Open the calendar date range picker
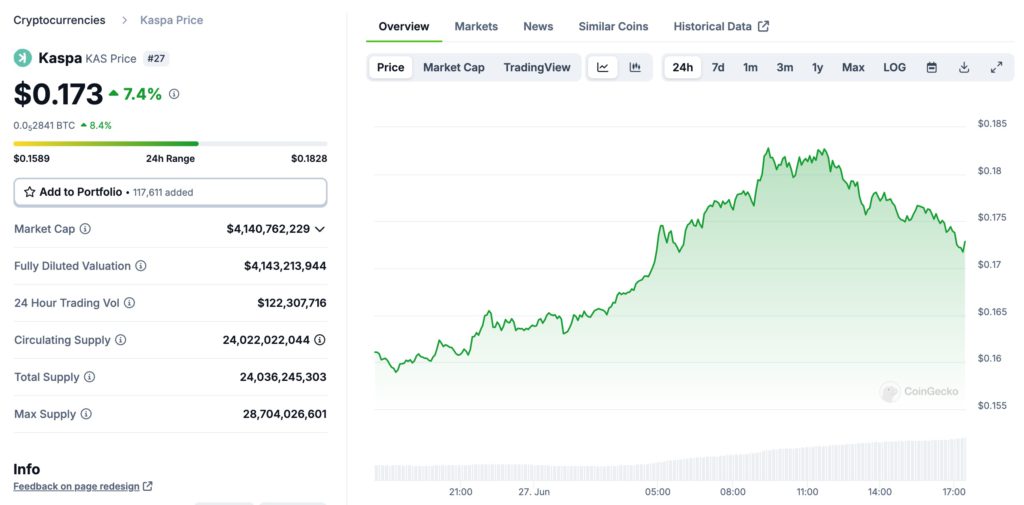 pos(932,67)
